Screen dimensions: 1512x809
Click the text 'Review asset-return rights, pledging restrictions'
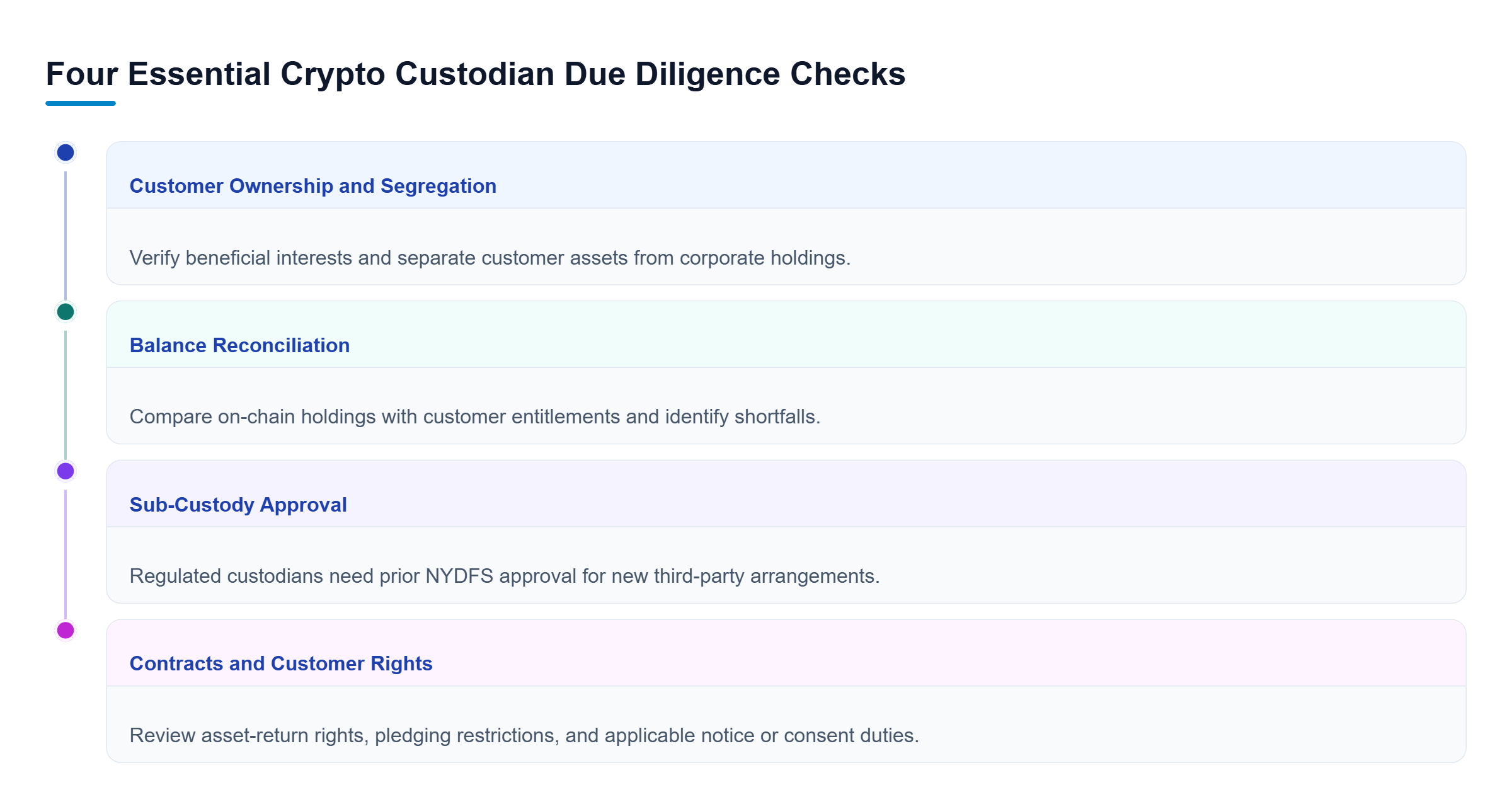click(x=344, y=735)
